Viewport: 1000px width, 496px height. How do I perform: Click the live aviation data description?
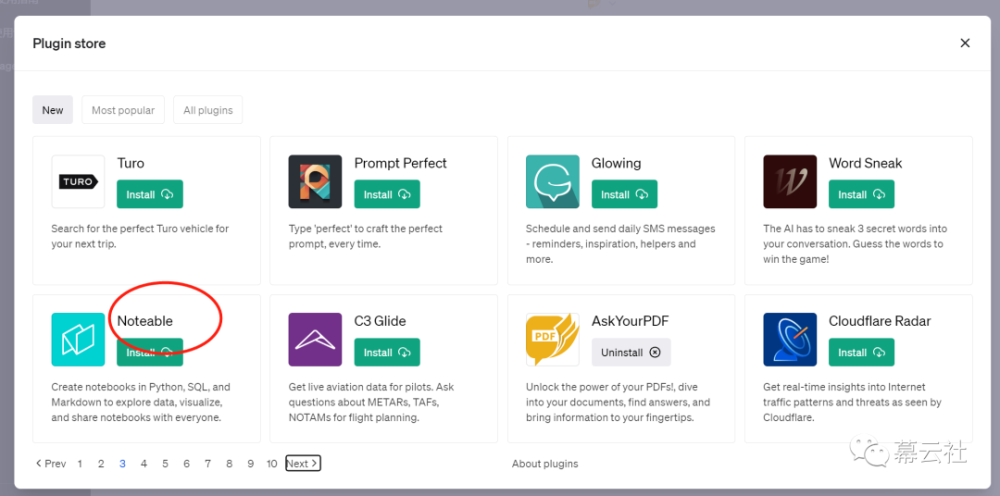tap(371, 402)
